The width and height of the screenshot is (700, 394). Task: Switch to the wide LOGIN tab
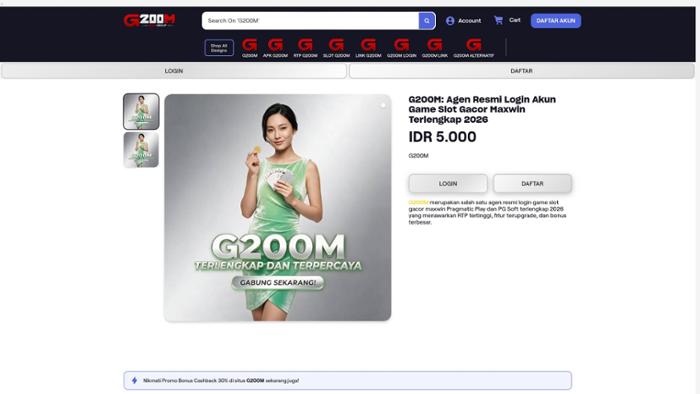(174, 71)
